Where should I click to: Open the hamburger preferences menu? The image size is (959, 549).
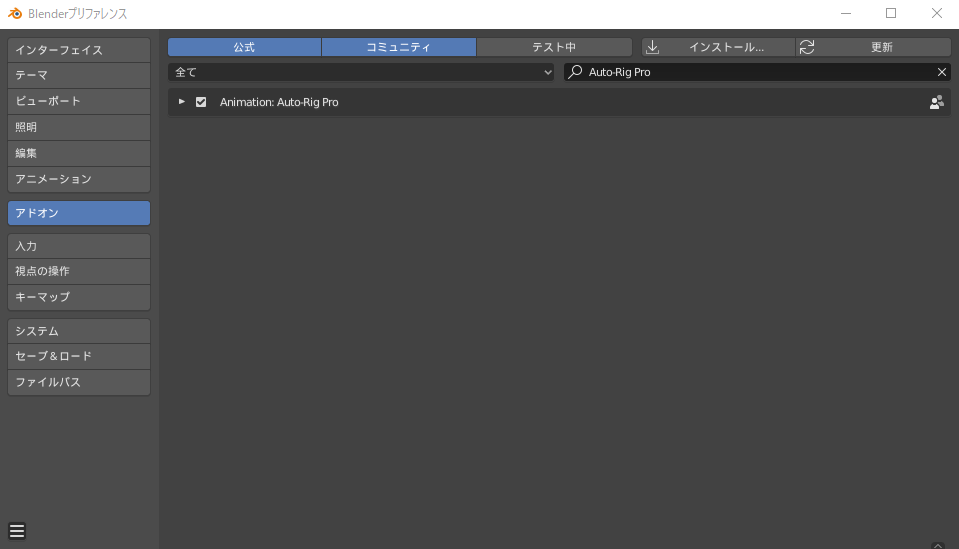point(17,531)
